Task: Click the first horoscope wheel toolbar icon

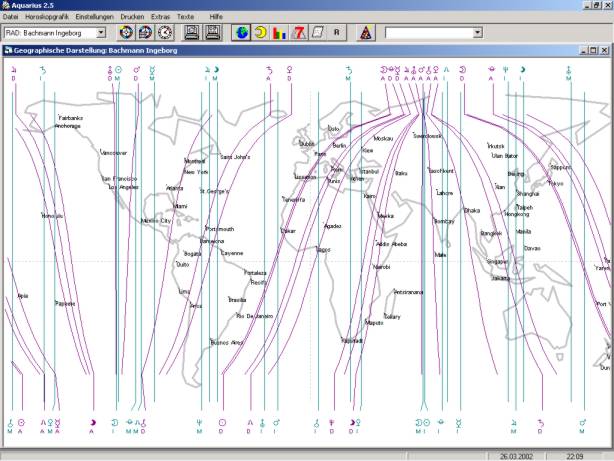Action: pyautogui.click(x=125, y=33)
